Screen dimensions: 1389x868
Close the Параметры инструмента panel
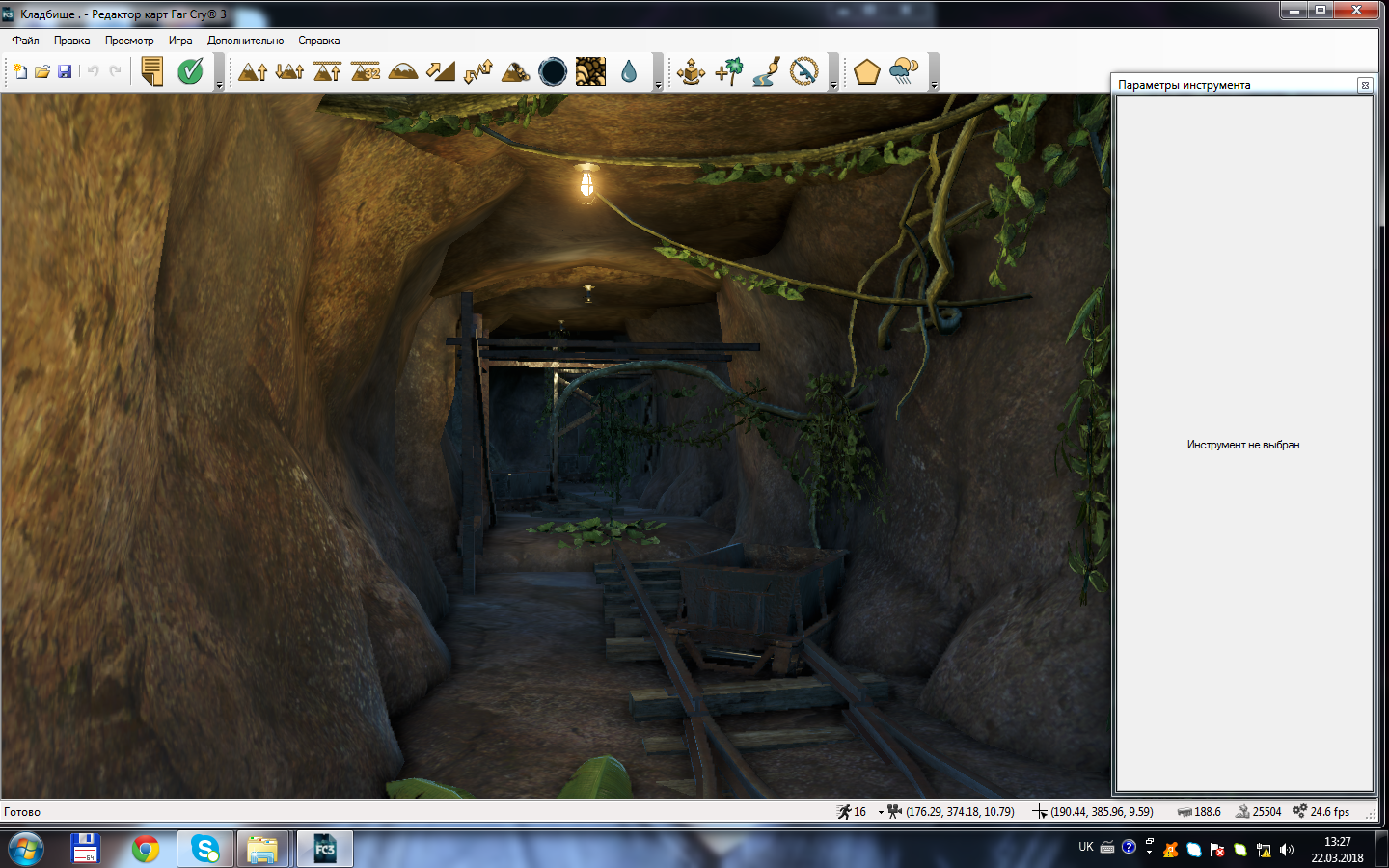[1365, 85]
